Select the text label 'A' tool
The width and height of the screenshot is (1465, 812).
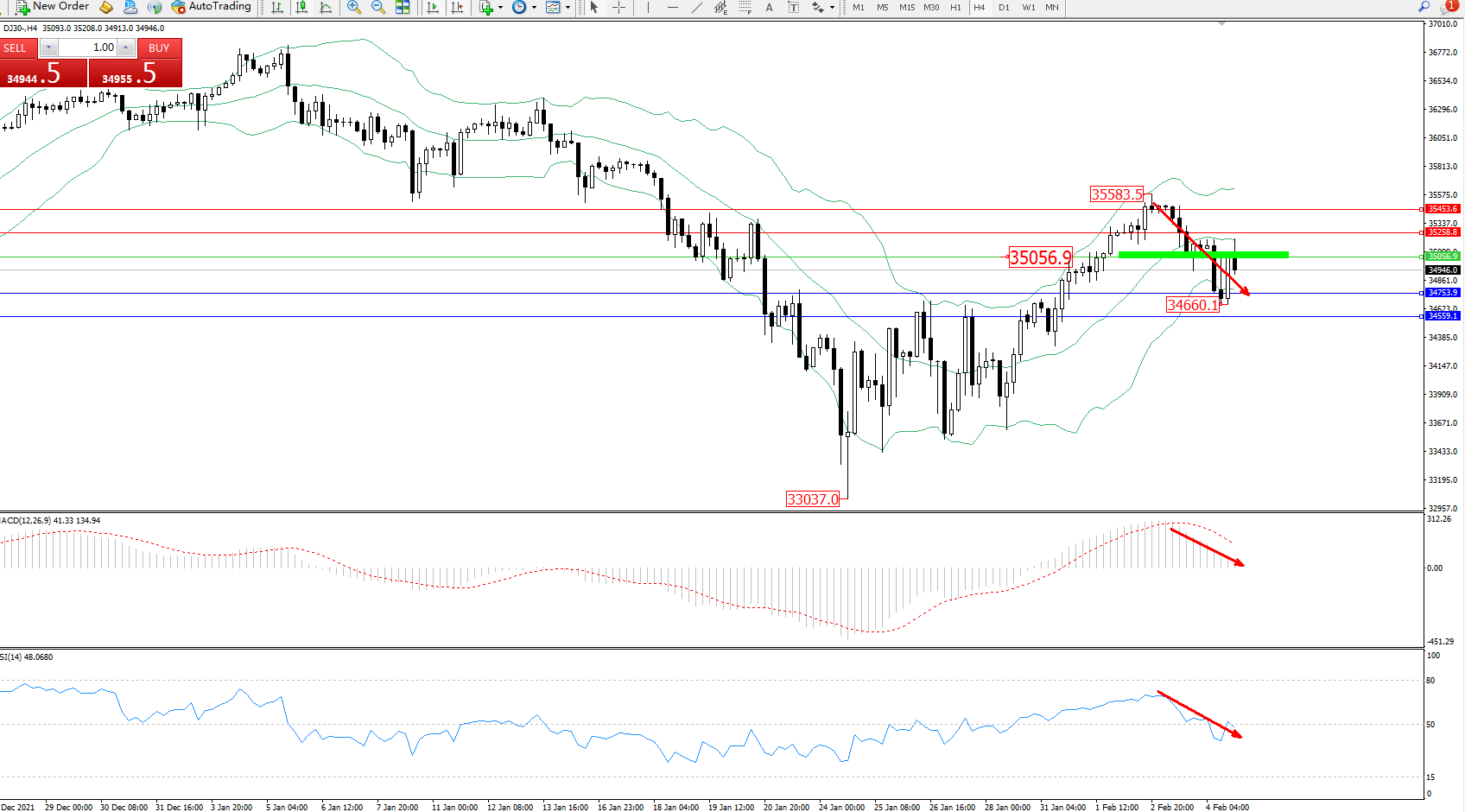coord(769,7)
